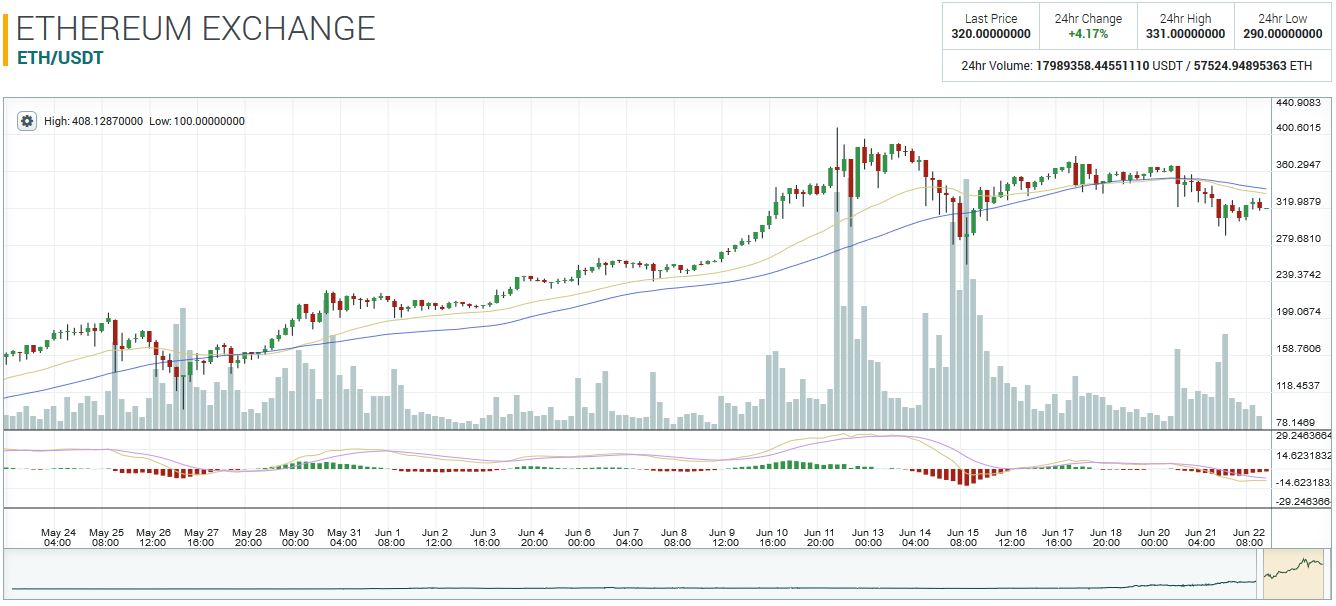1336x606 pixels.
Task: Select the ETH/USDT pair label
Action: (x=60, y=58)
